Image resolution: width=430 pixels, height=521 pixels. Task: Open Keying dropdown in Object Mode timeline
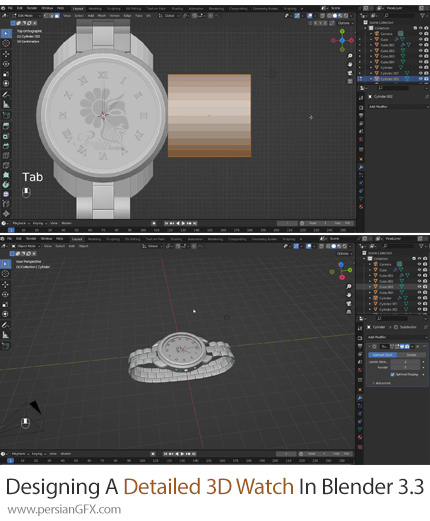pos(39,454)
